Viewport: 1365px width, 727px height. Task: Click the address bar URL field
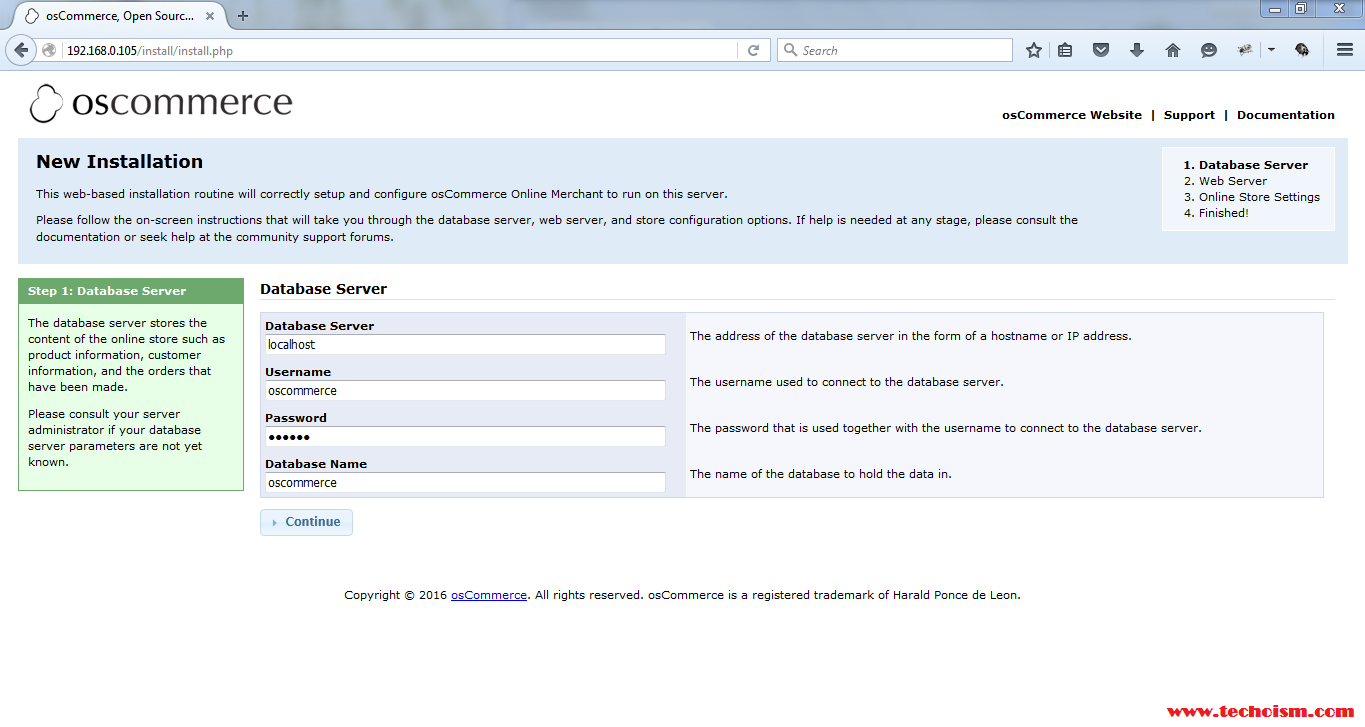click(402, 50)
